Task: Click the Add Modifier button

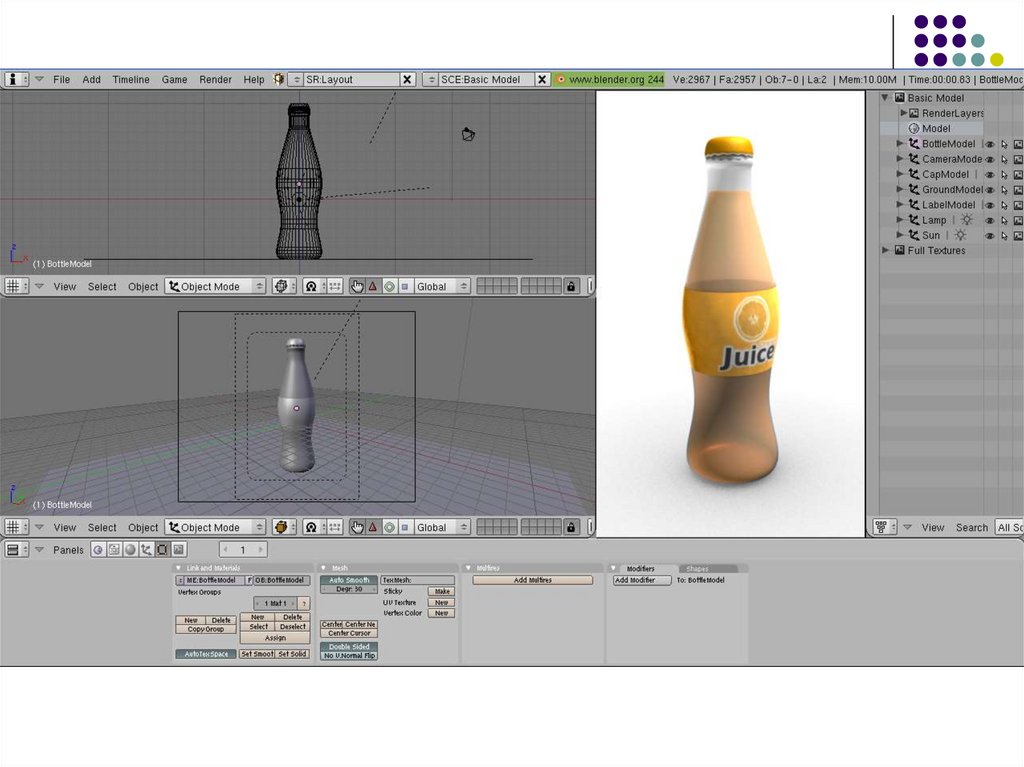Action: click(x=642, y=580)
